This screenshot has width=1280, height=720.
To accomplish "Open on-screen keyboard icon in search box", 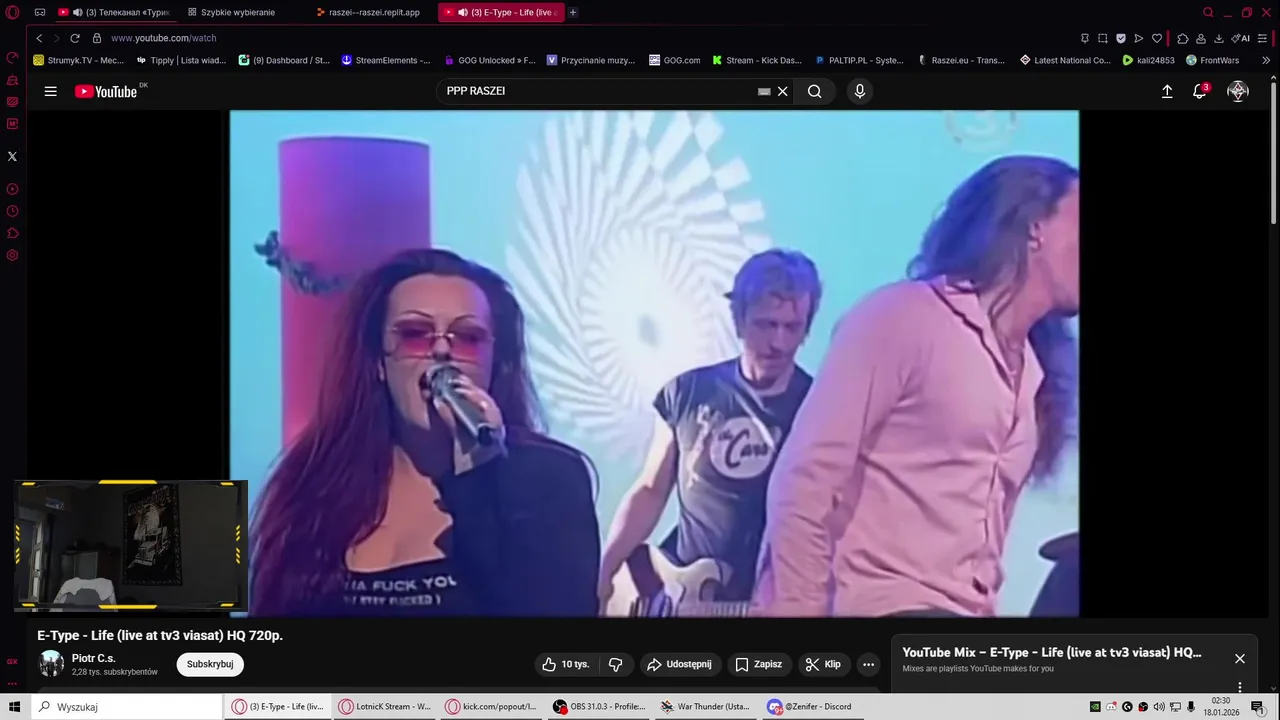I will tap(764, 91).
